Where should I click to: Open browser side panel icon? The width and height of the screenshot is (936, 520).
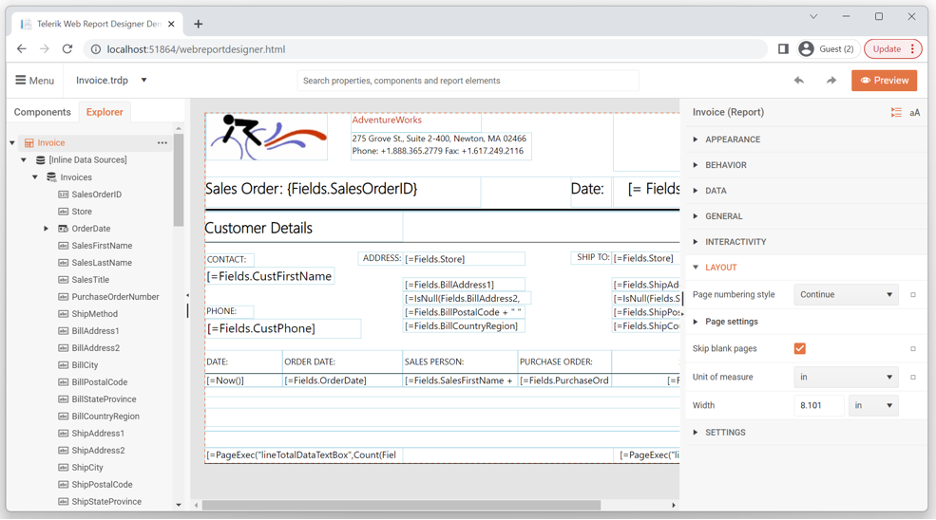pos(783,49)
